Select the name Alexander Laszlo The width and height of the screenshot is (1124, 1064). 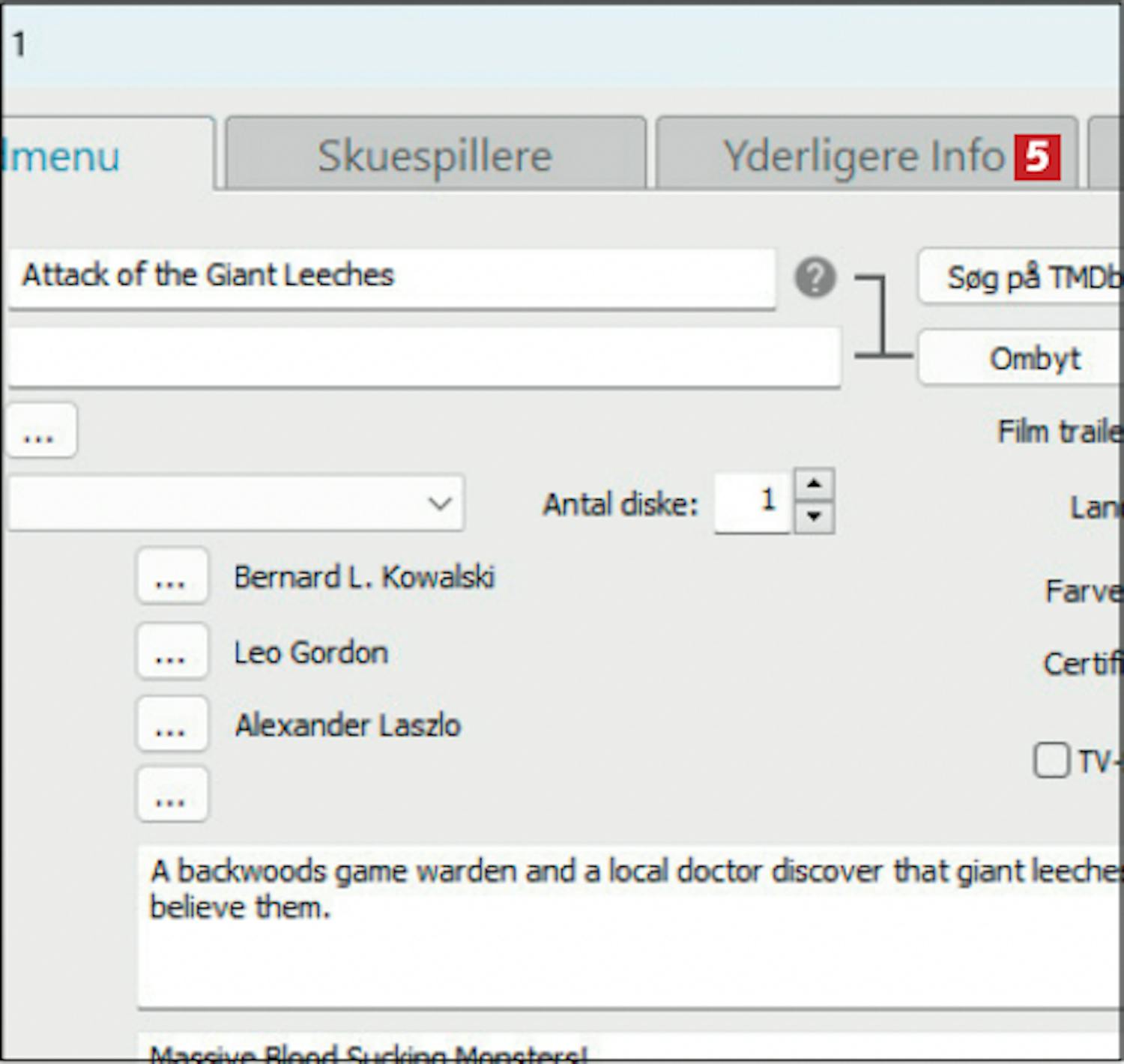pos(348,725)
